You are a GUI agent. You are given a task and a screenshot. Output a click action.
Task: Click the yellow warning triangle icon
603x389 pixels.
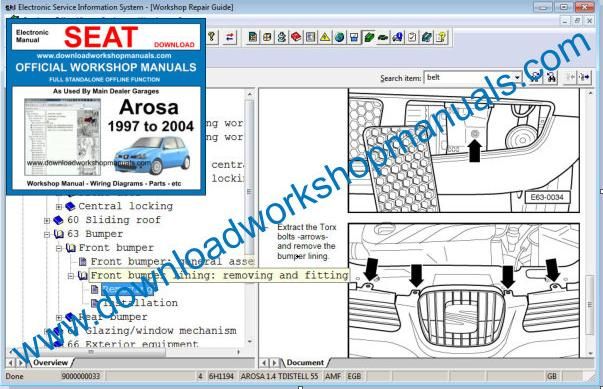(325, 37)
